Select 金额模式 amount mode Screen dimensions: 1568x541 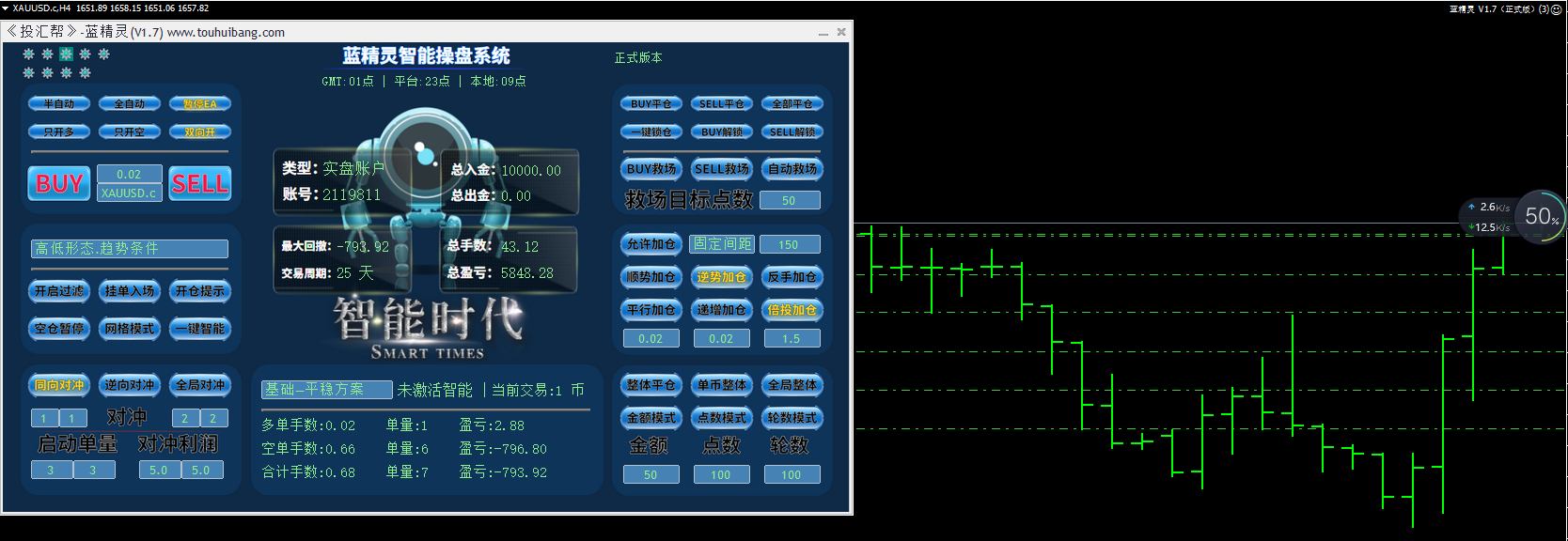[651, 418]
